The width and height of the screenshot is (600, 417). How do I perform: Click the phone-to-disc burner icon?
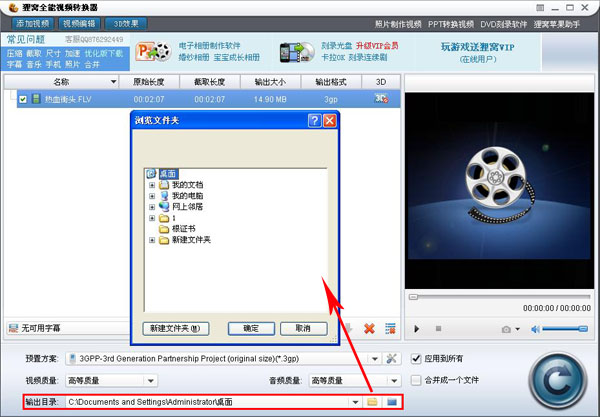pos(297,52)
